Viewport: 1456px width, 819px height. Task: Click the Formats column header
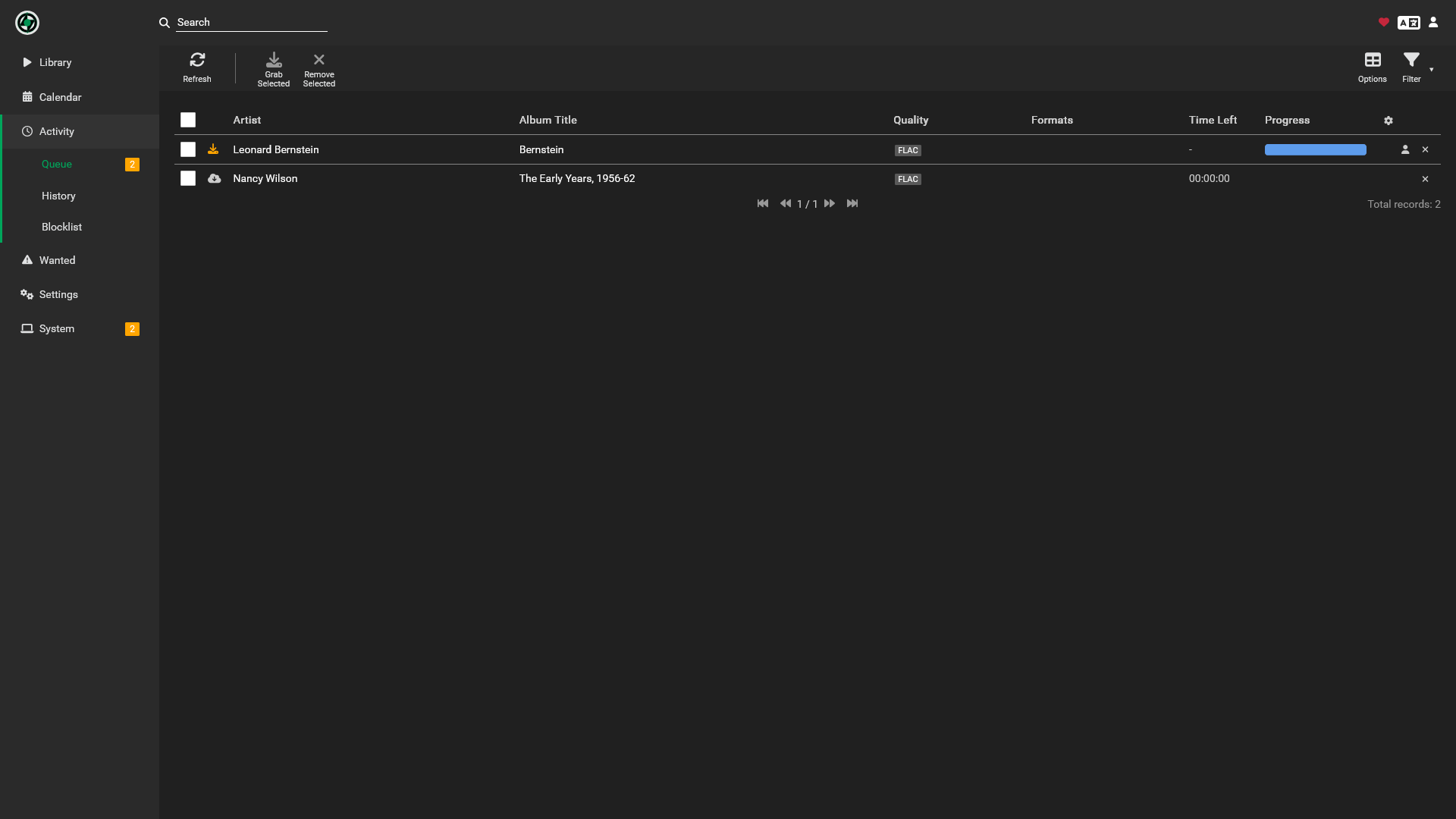(x=1052, y=120)
